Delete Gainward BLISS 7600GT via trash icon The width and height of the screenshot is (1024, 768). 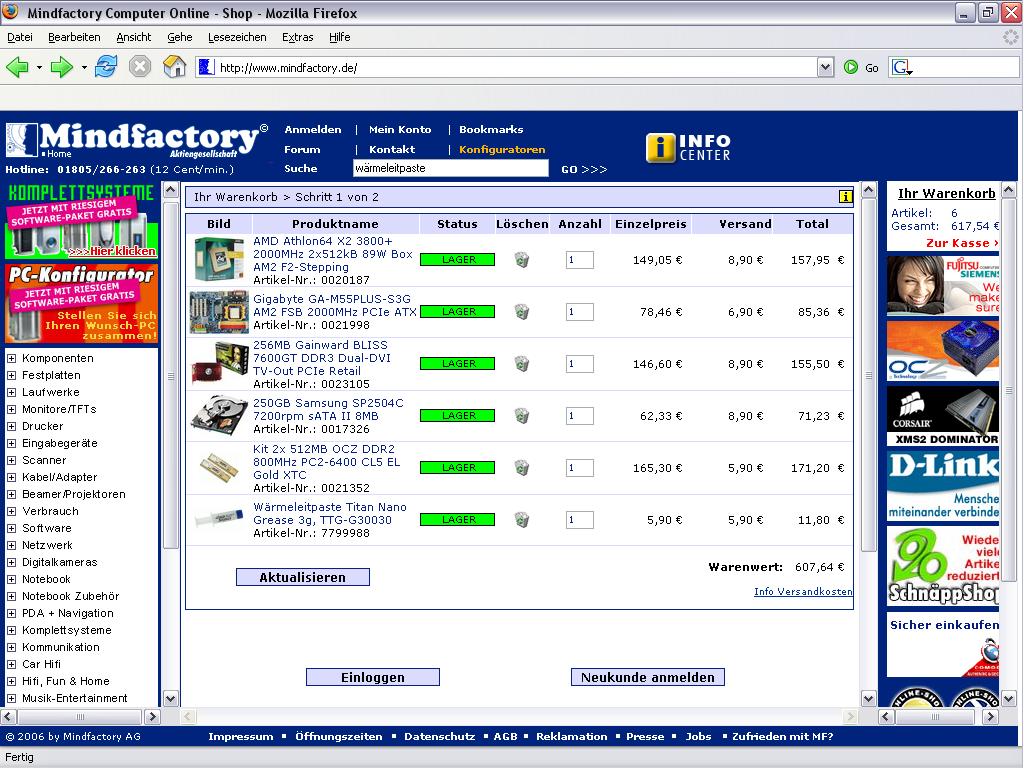522,364
